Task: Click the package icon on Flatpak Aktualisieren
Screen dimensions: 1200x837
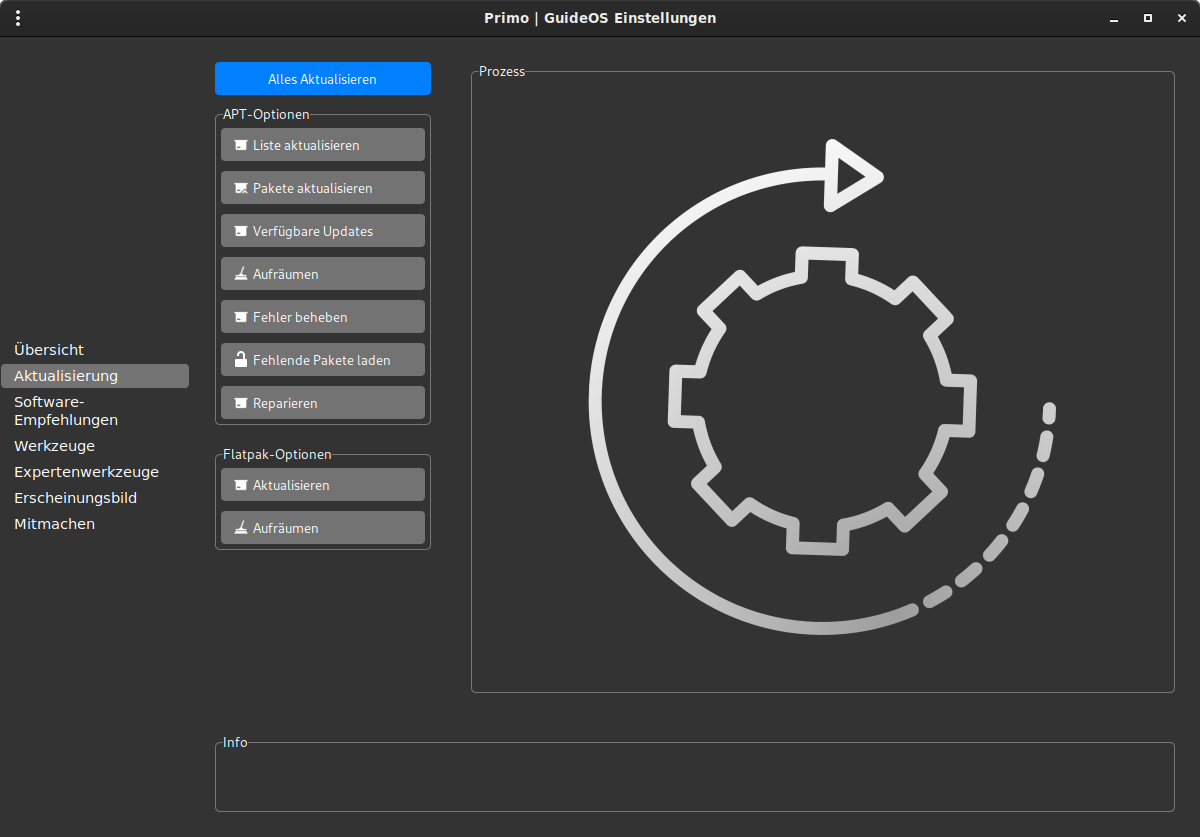Action: click(240, 485)
